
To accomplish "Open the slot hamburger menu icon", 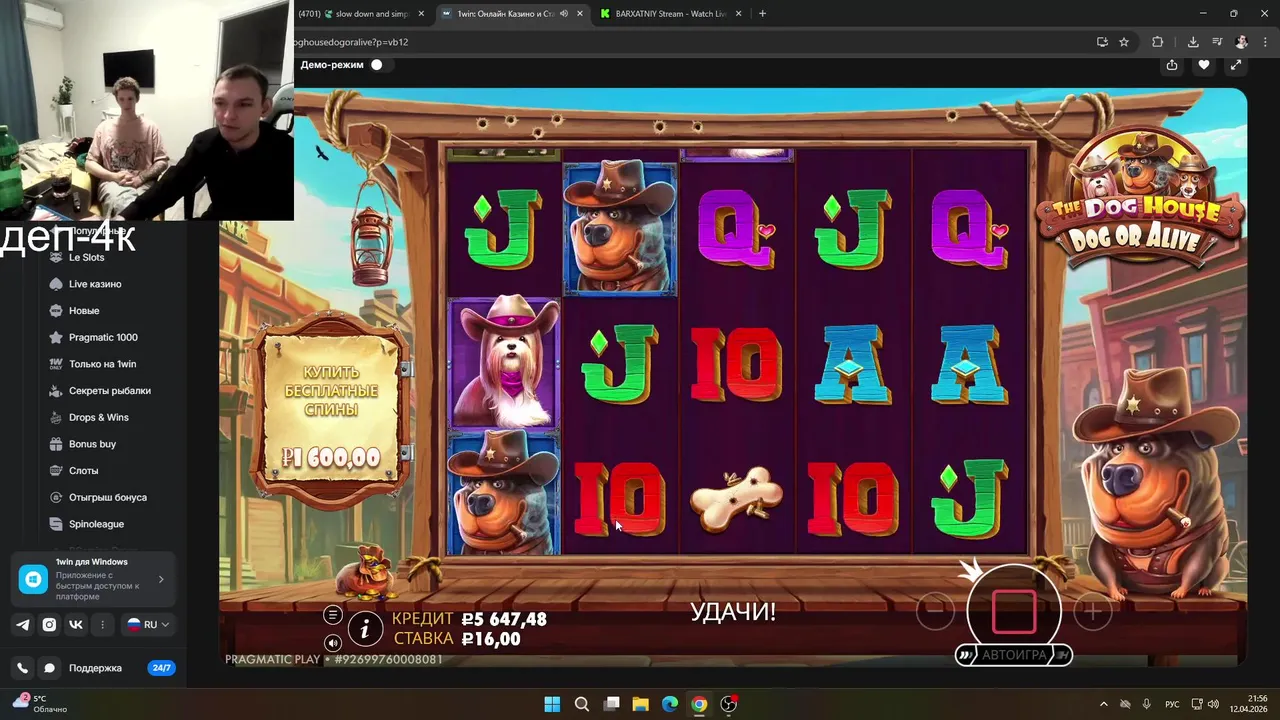I will tap(333, 615).
